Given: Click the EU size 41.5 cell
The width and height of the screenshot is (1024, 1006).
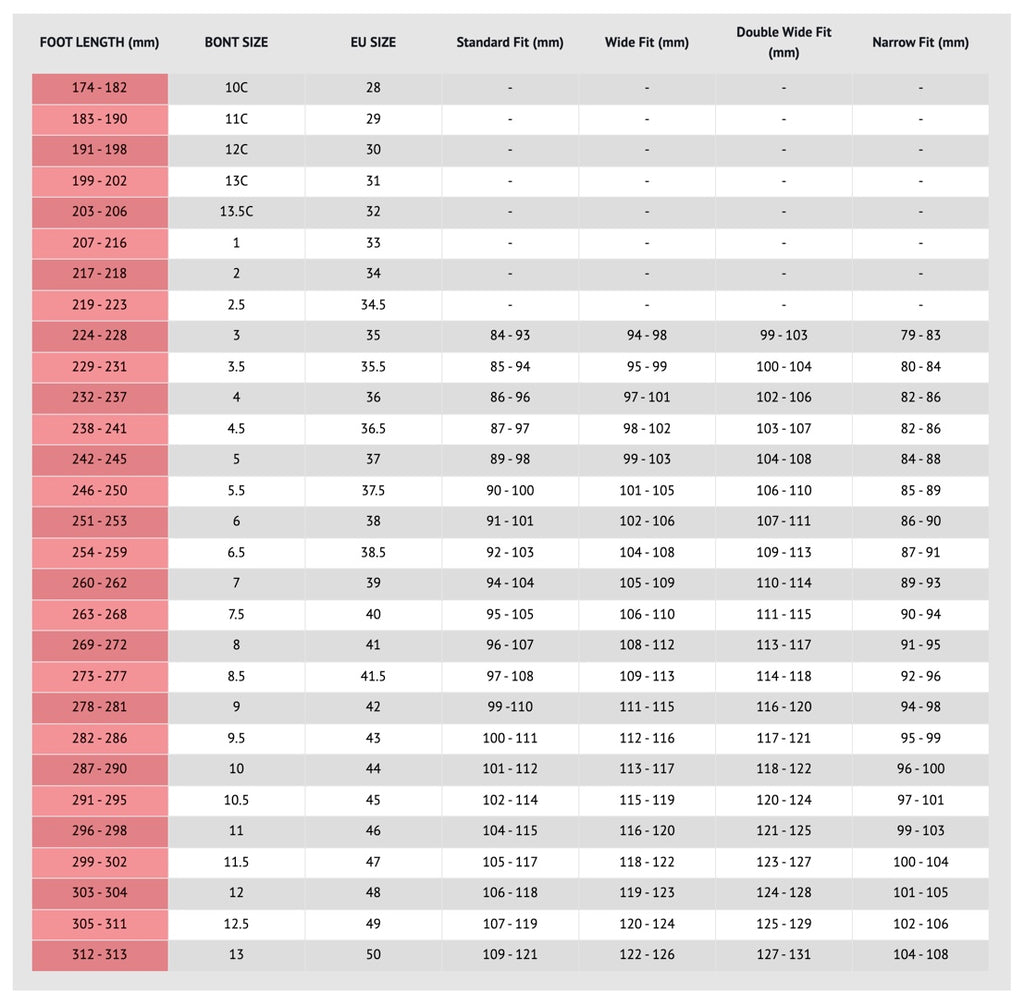Looking at the screenshot, I should [x=373, y=676].
